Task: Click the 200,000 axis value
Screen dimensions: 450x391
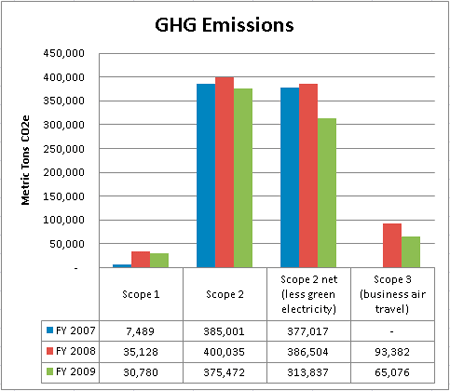Action: (64, 173)
